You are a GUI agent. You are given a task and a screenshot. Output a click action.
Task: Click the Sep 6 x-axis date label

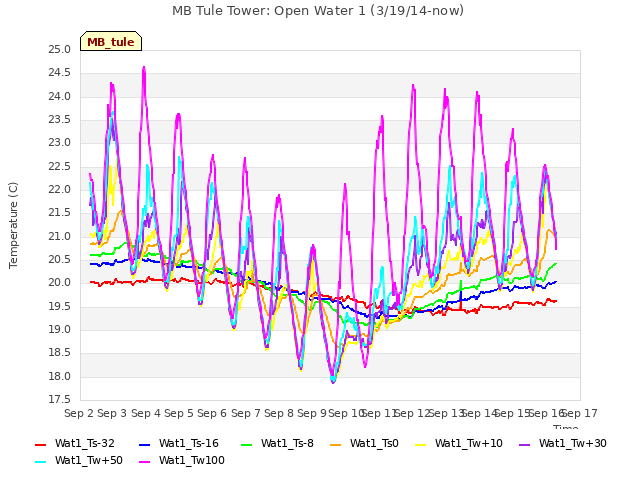tap(212, 414)
